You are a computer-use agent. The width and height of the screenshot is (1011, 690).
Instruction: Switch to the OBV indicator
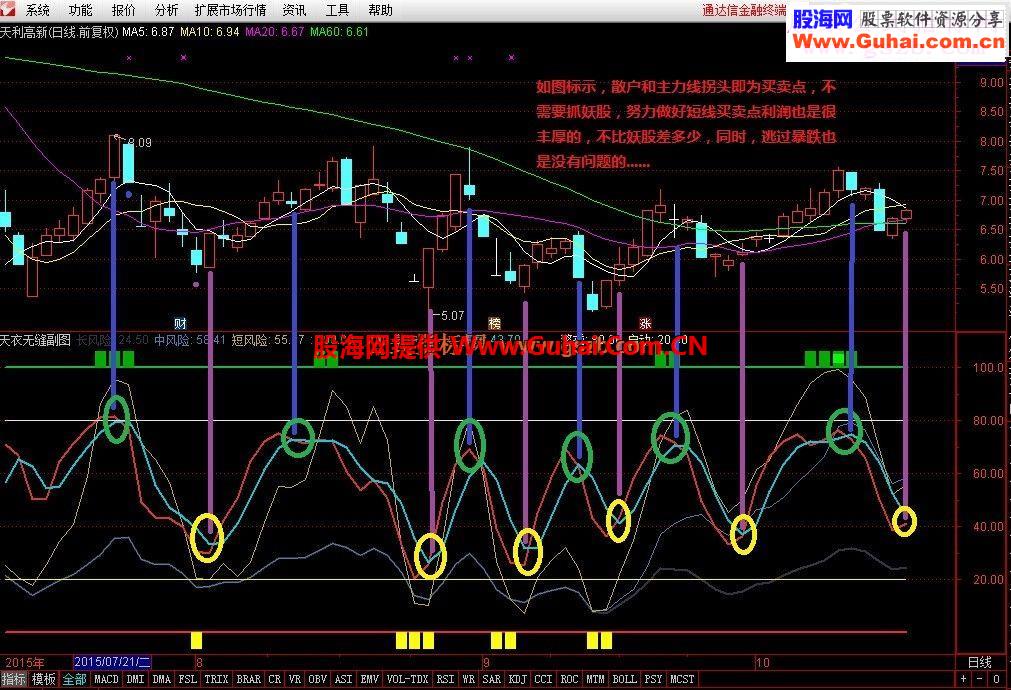click(x=317, y=679)
